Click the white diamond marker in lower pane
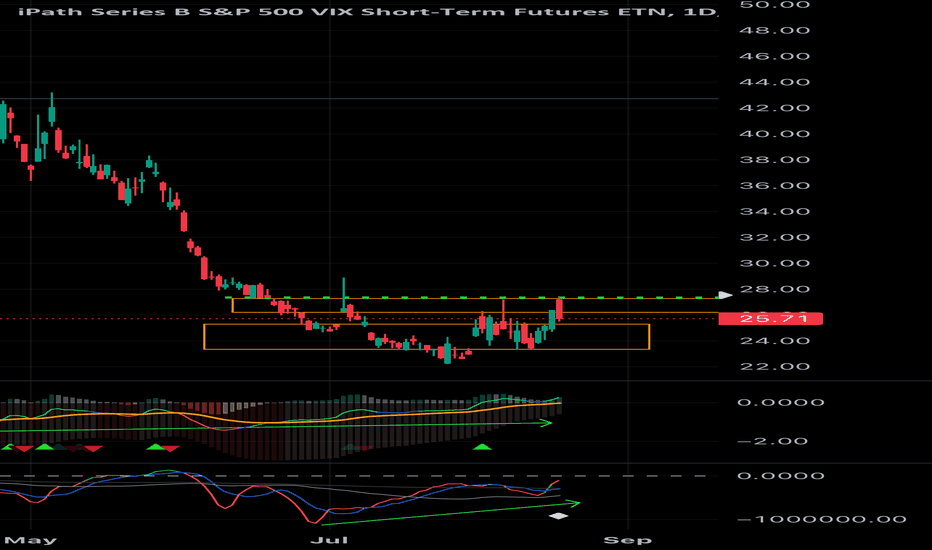 (558, 516)
